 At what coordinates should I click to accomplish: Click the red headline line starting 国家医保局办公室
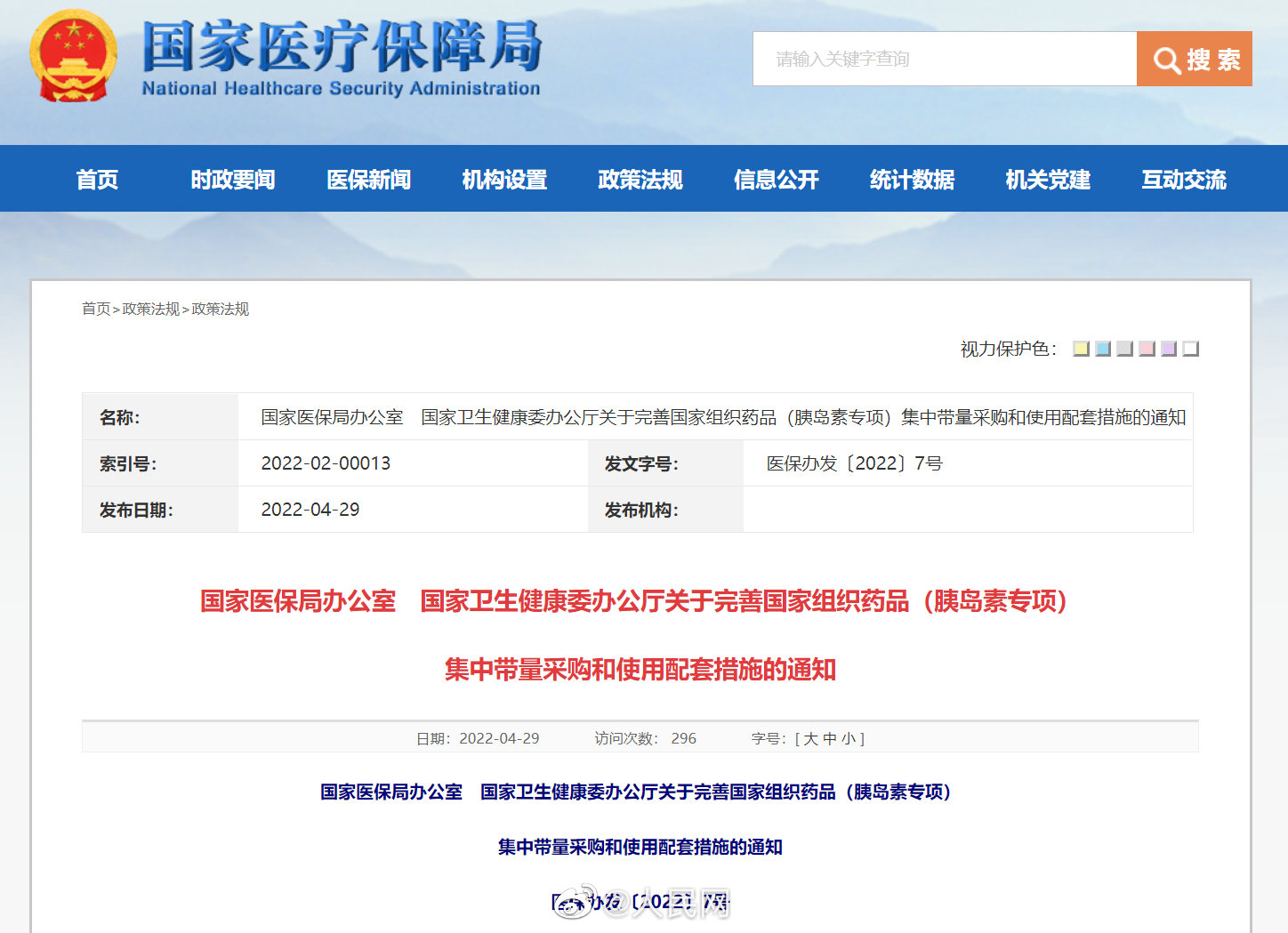[x=633, y=601]
